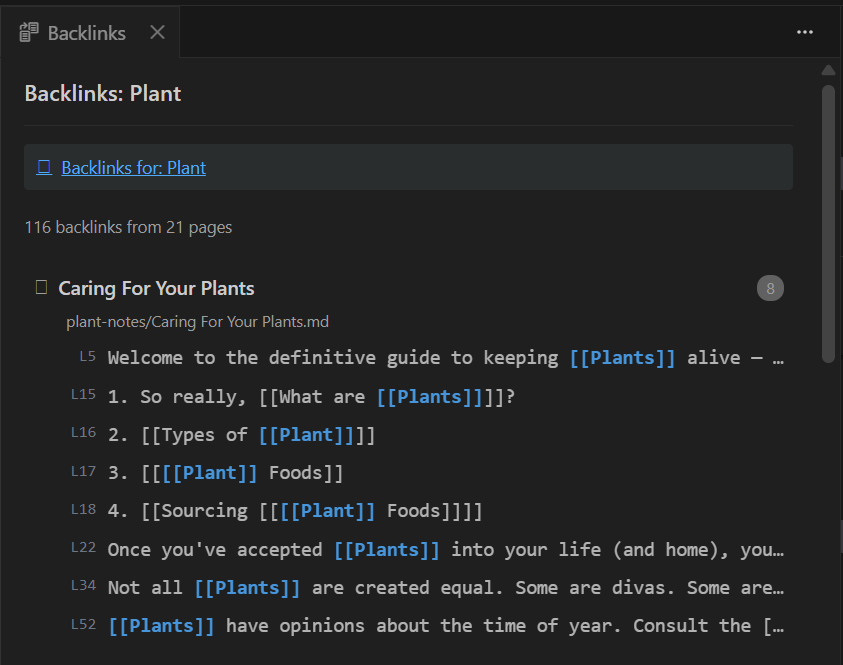Open the [[Plants]] wikilink on line 22
The height and width of the screenshot is (665, 843).
(x=387, y=548)
